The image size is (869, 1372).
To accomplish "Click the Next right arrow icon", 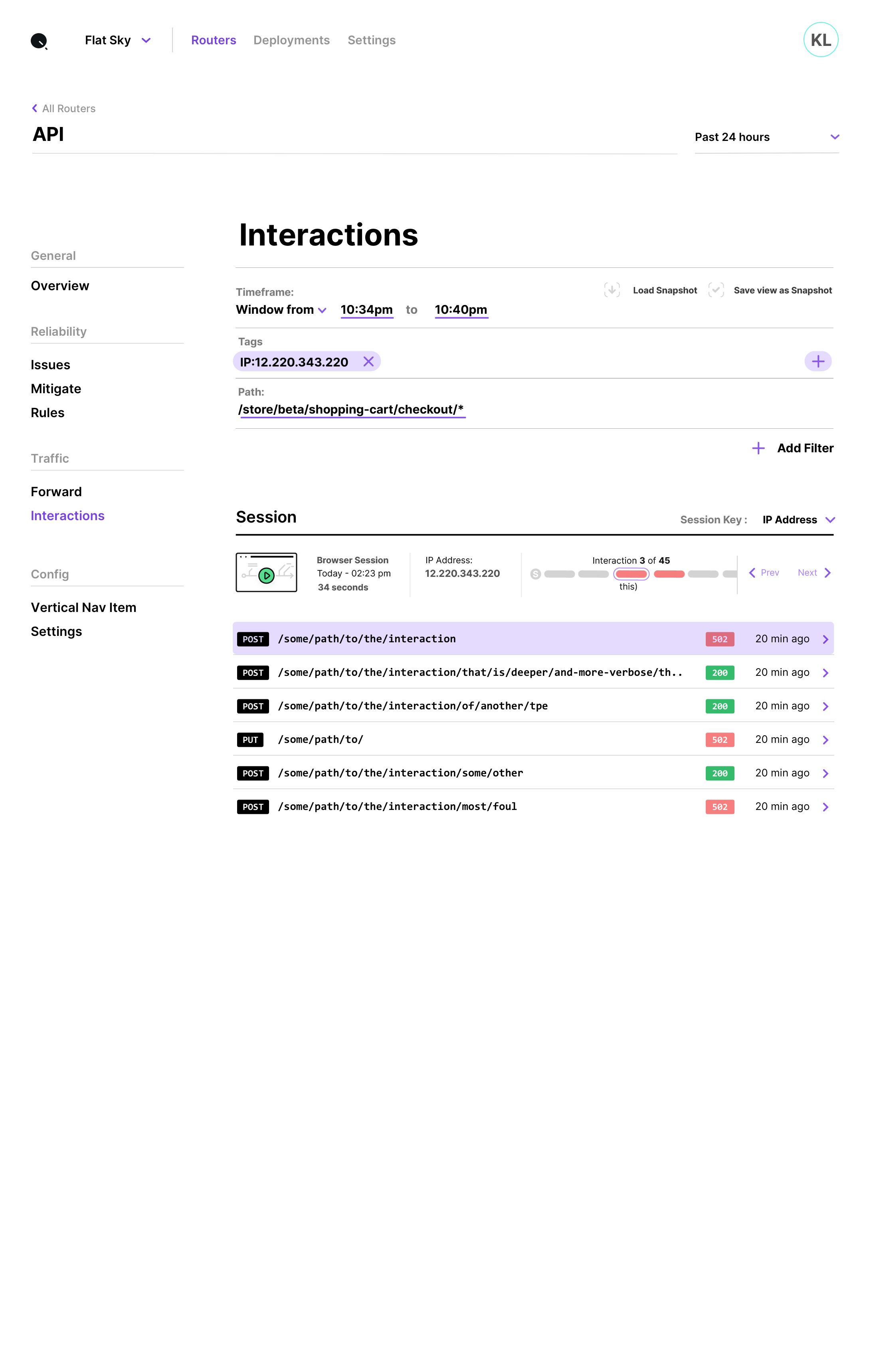I will click(x=827, y=572).
